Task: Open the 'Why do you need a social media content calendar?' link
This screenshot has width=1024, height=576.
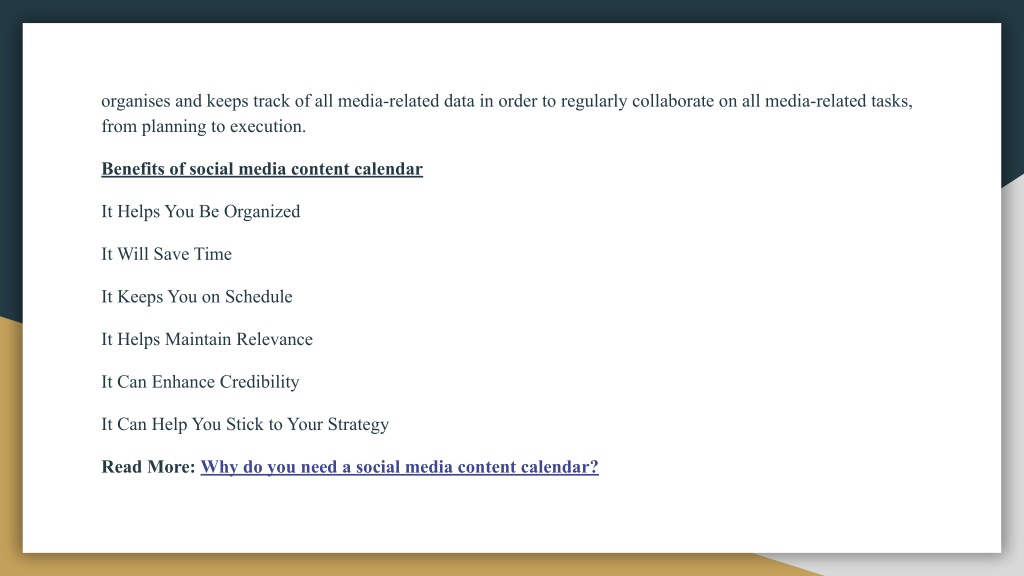Action: [399, 467]
